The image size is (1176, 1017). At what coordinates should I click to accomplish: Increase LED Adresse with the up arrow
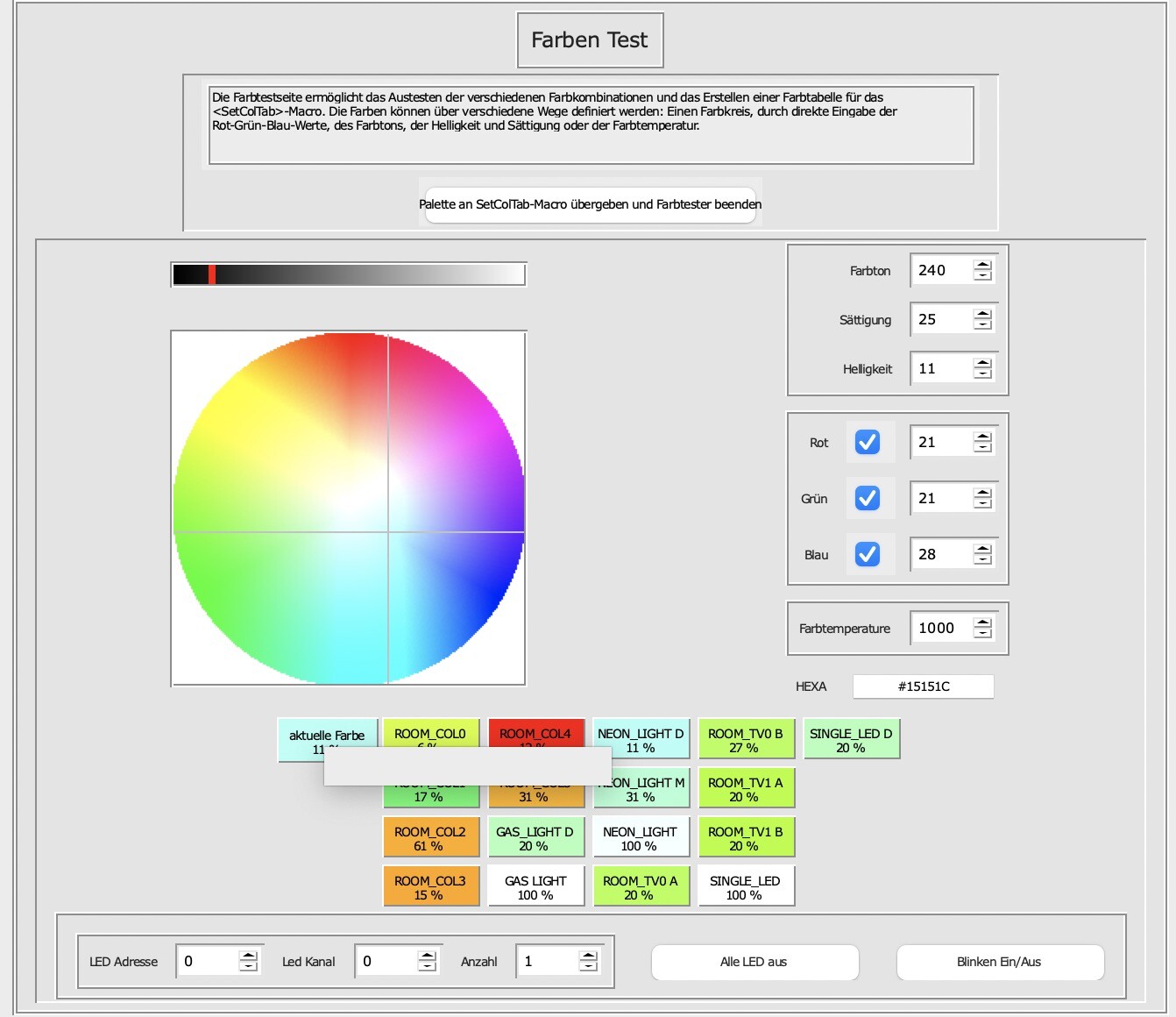click(x=249, y=956)
